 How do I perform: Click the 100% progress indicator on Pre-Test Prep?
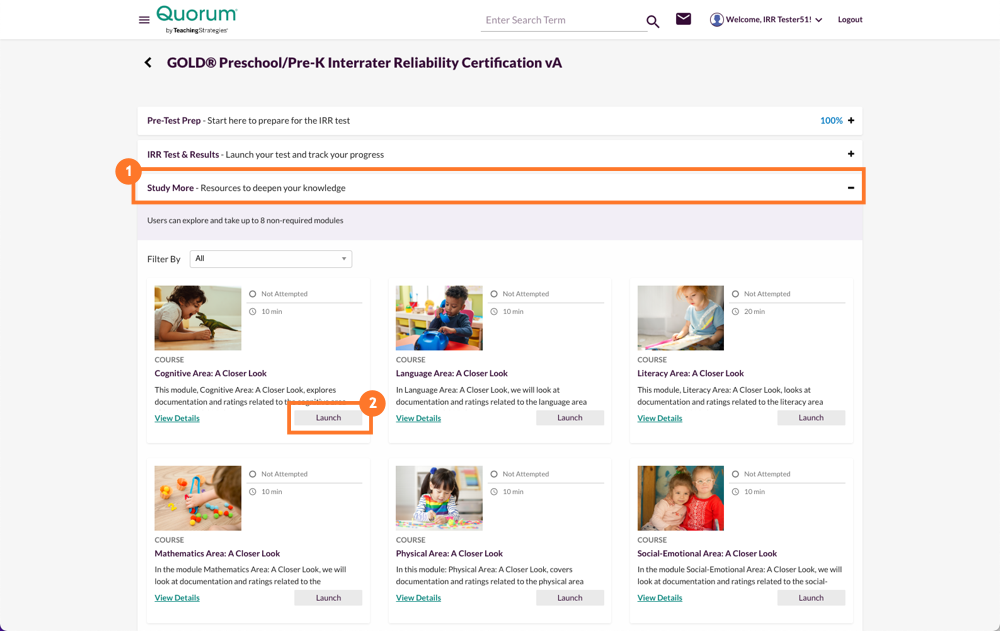[x=832, y=120]
